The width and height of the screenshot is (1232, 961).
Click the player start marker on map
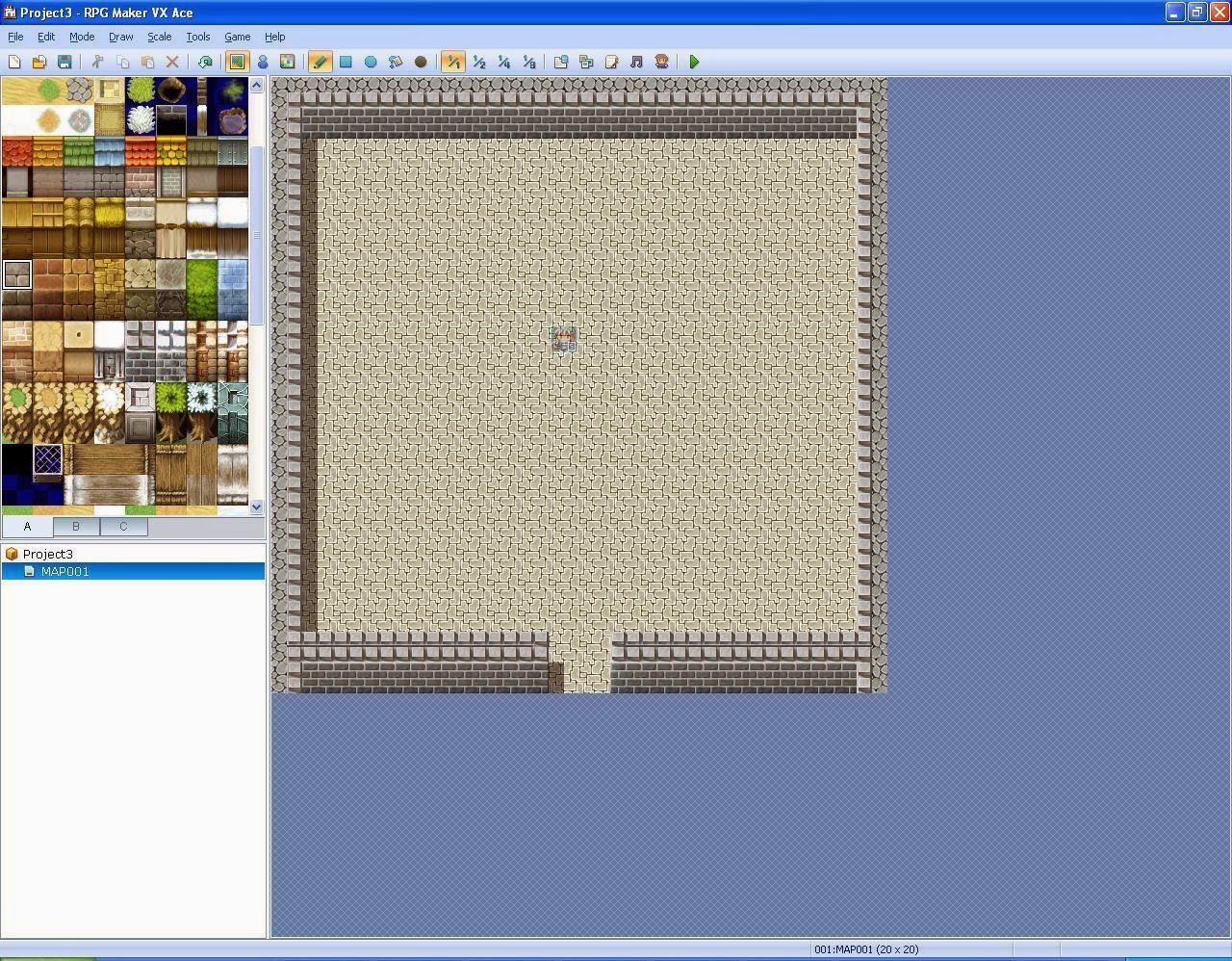click(564, 339)
